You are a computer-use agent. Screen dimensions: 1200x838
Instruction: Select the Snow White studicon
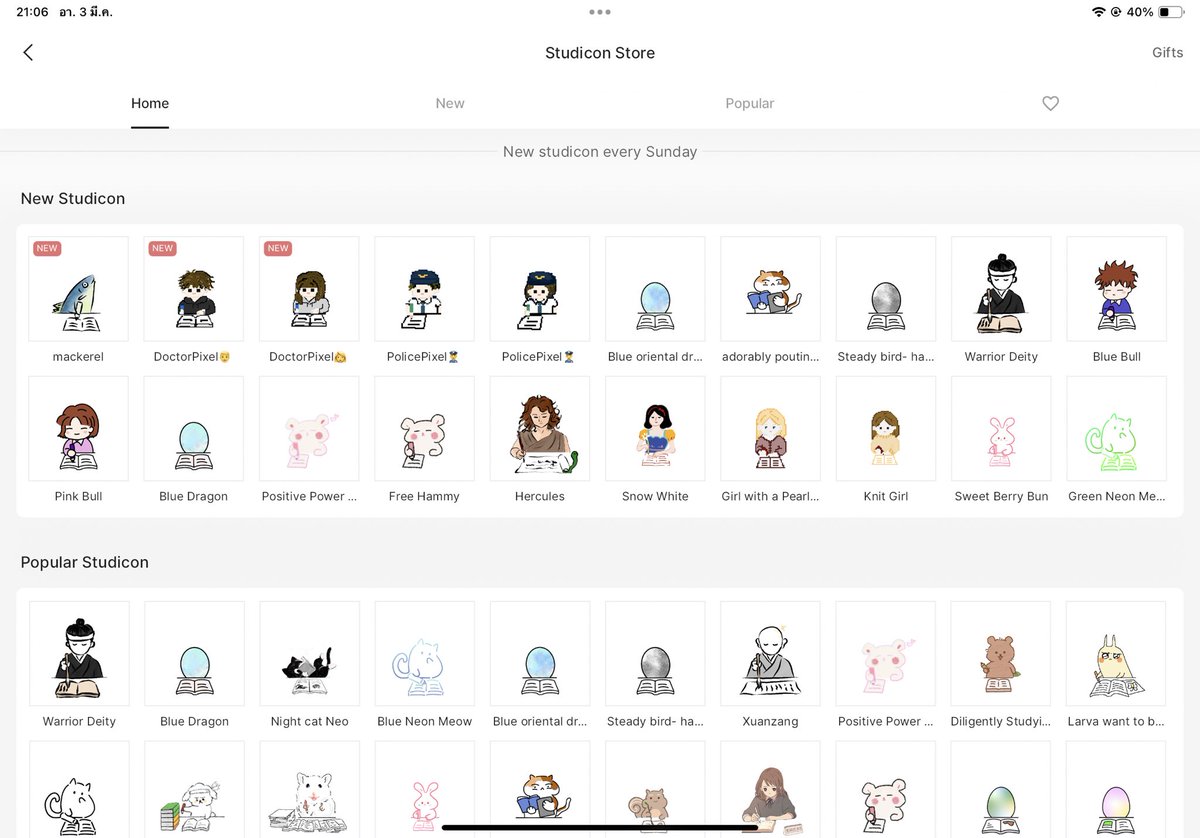tap(655, 429)
